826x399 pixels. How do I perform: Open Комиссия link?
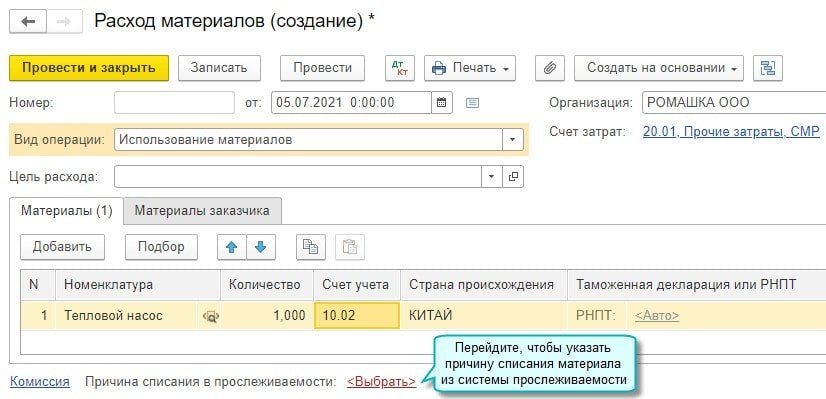tap(40, 382)
